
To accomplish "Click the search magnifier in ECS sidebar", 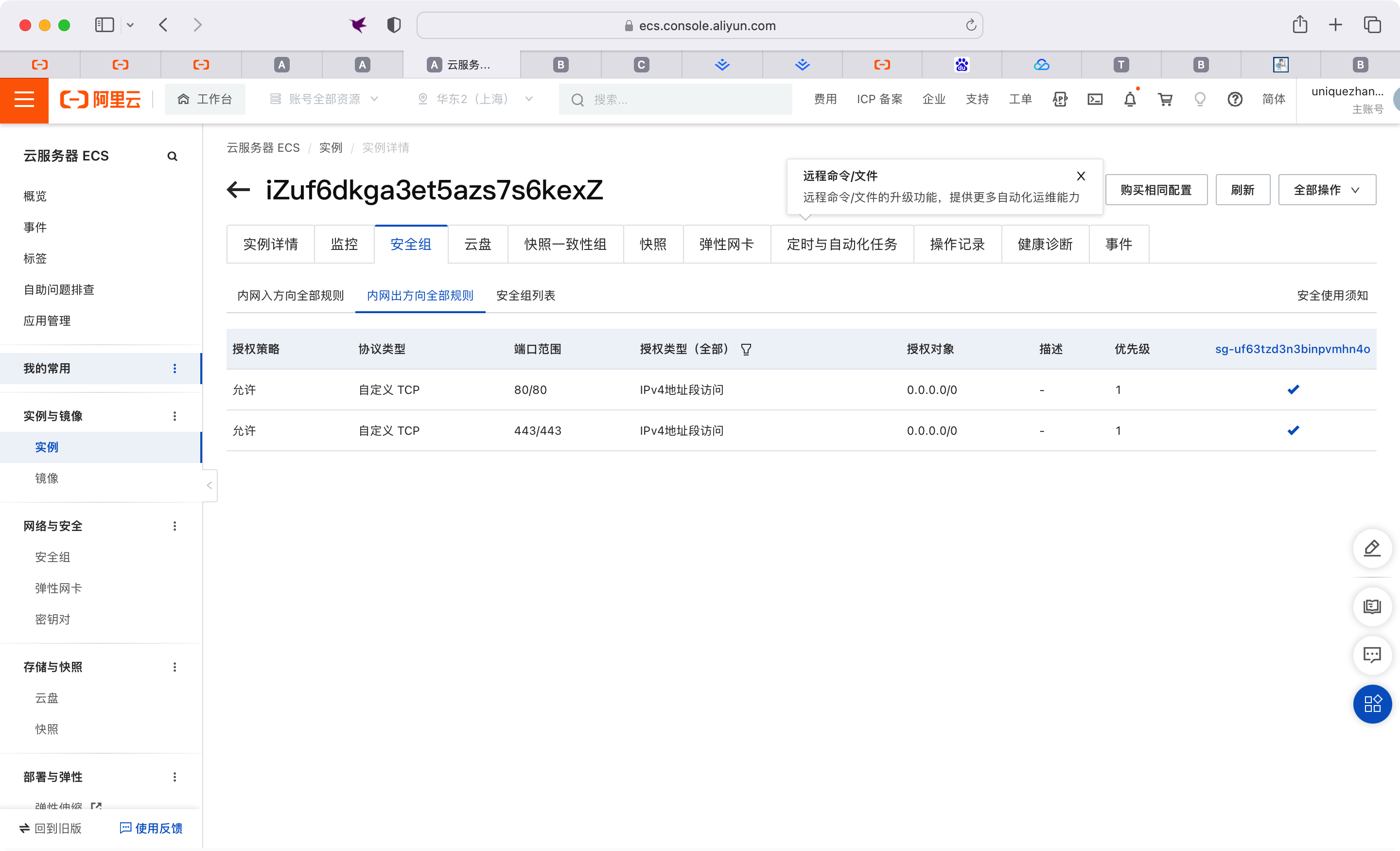I will [172, 156].
